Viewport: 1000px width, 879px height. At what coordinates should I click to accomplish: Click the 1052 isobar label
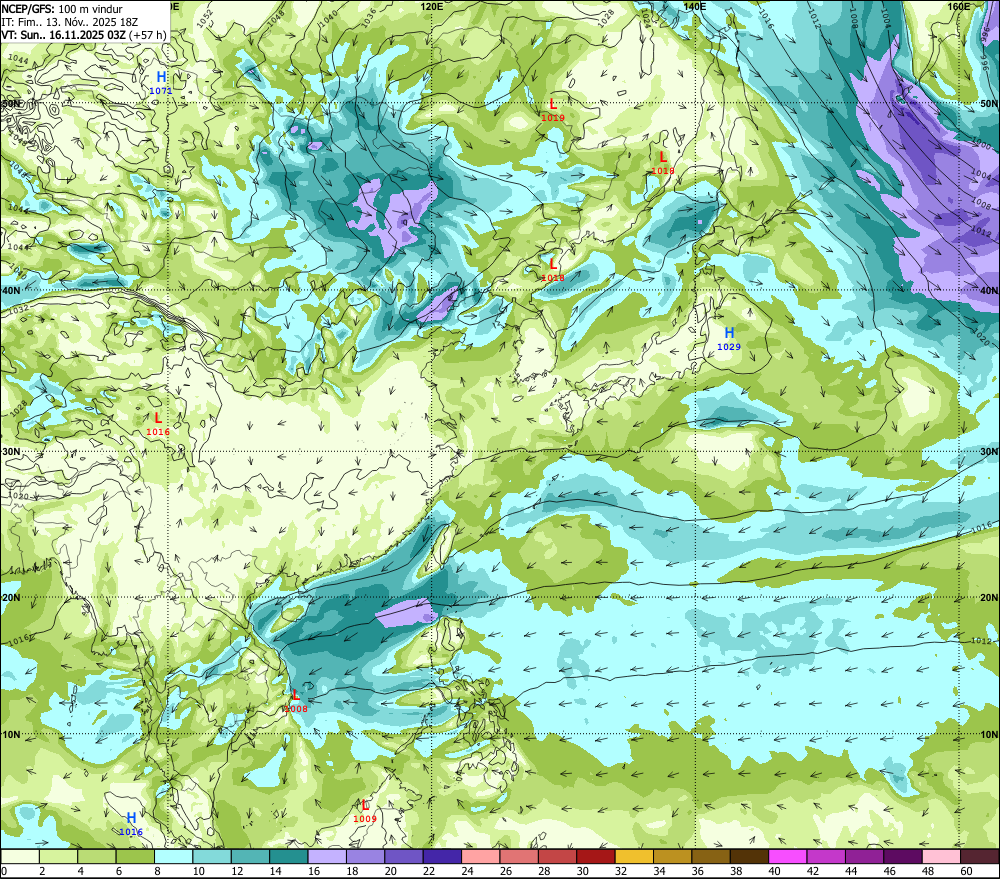pos(205,20)
